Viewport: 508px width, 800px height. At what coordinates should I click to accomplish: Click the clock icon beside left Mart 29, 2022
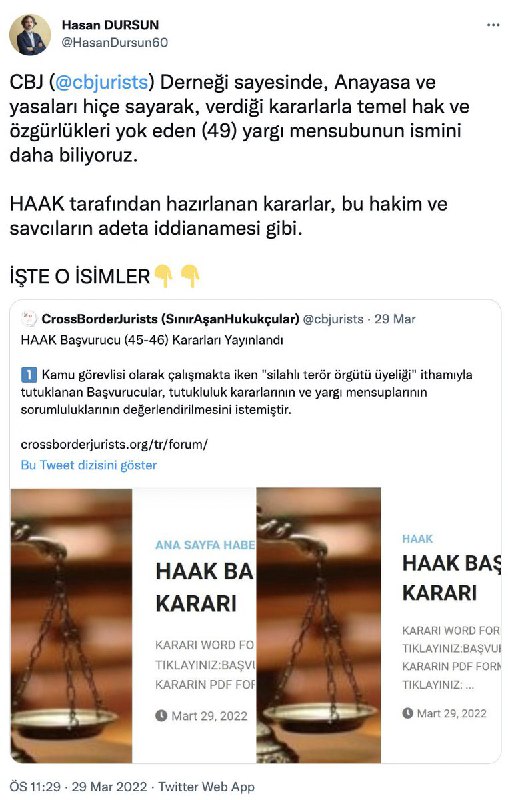pyautogui.click(x=161, y=715)
